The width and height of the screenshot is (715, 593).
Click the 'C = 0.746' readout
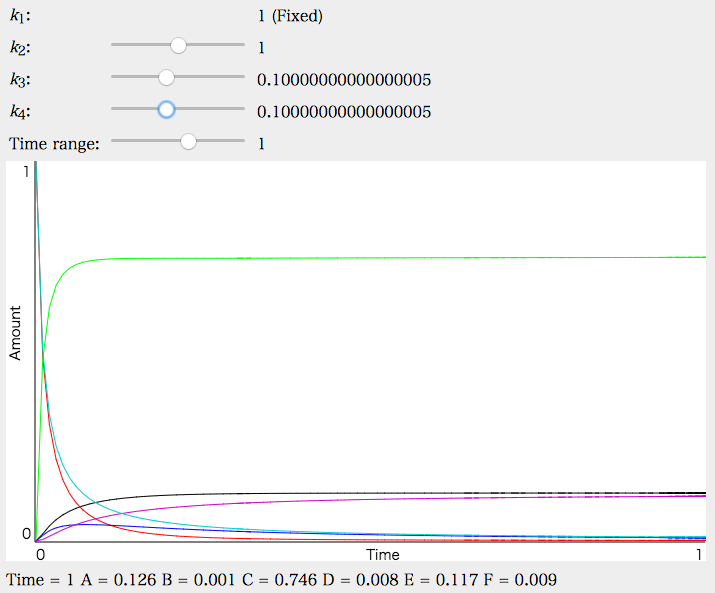tap(280, 580)
